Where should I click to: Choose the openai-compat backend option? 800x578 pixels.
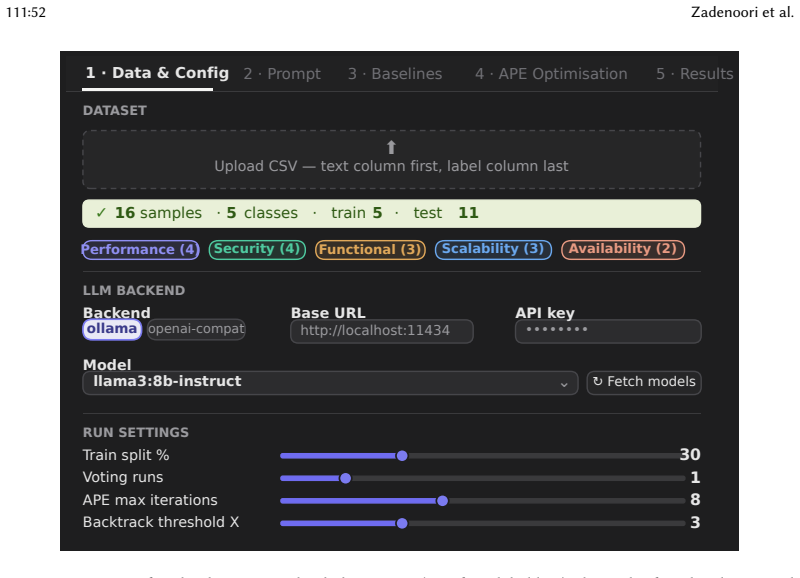[x=196, y=329]
